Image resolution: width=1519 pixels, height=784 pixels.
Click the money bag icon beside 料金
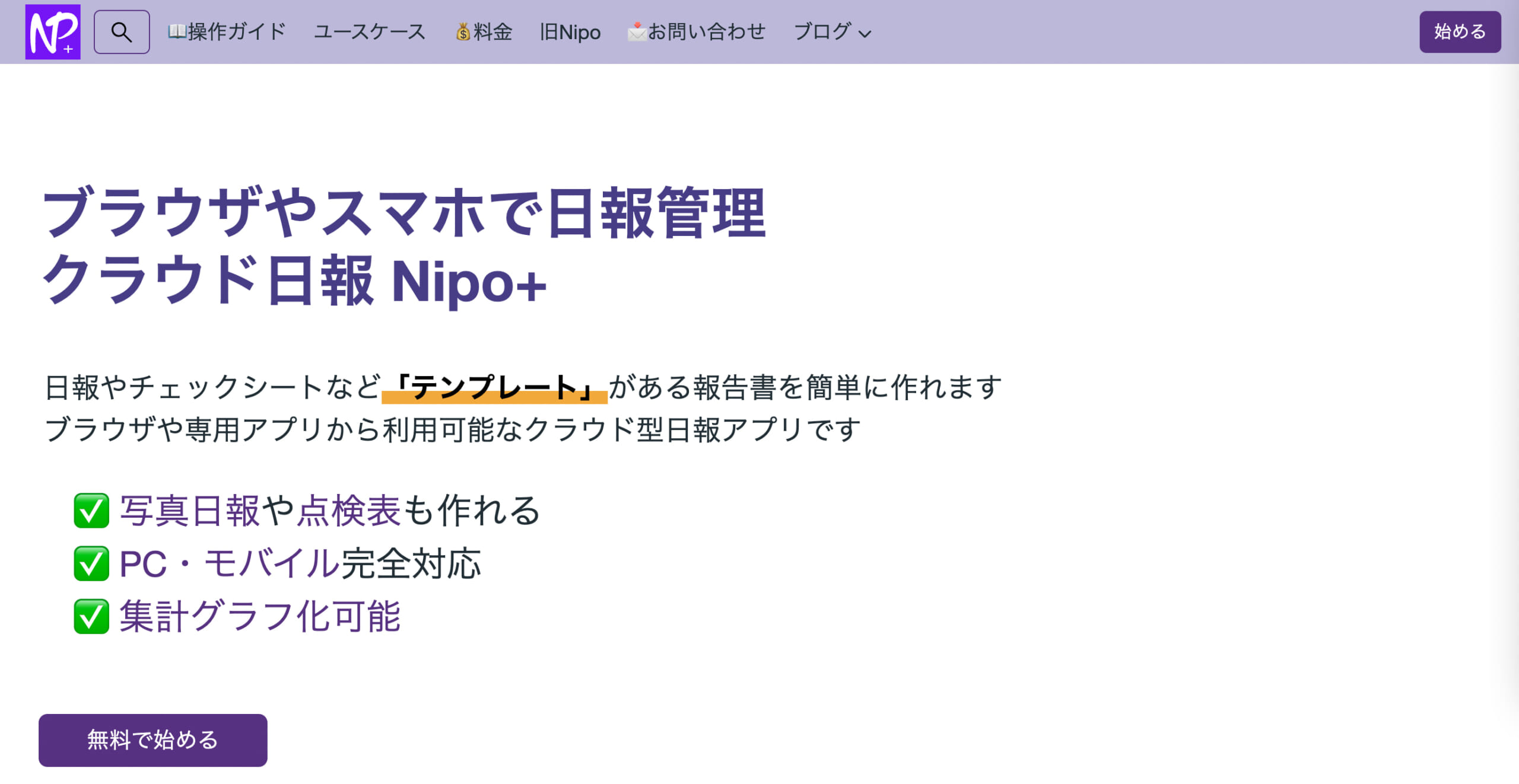(x=463, y=31)
